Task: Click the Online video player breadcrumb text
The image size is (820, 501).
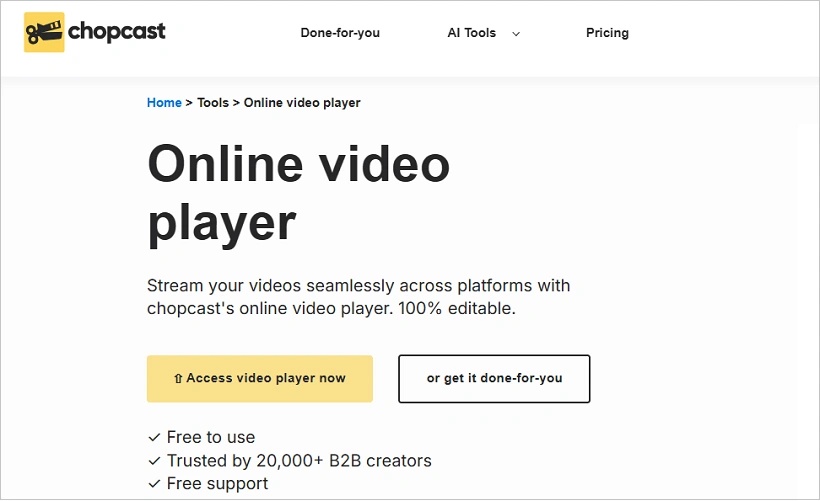Action: coord(302,103)
